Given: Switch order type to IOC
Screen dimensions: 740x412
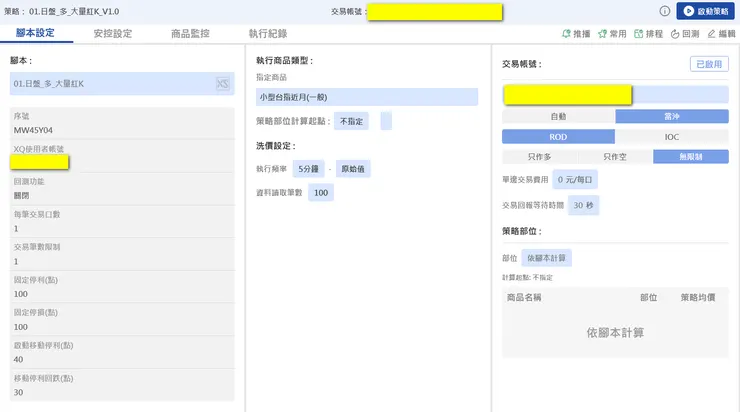Looking at the screenshot, I should pyautogui.click(x=672, y=137).
